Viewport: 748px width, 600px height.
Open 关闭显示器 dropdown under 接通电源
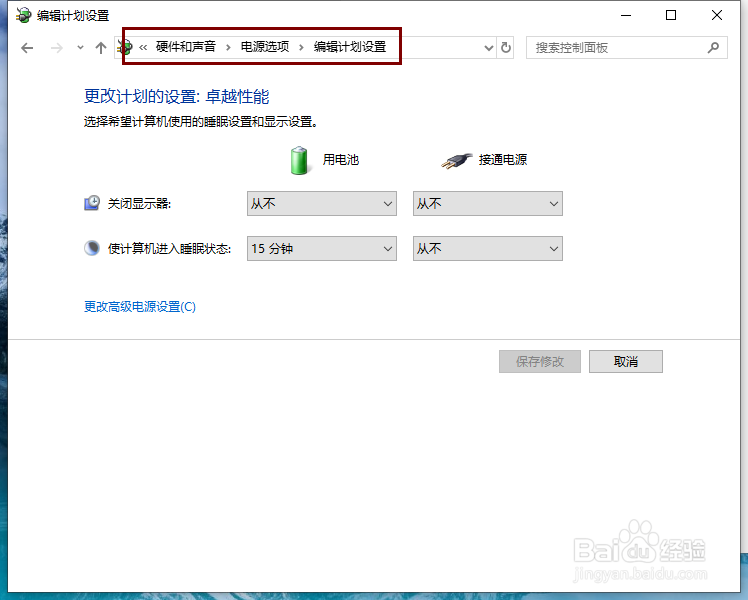click(x=488, y=204)
